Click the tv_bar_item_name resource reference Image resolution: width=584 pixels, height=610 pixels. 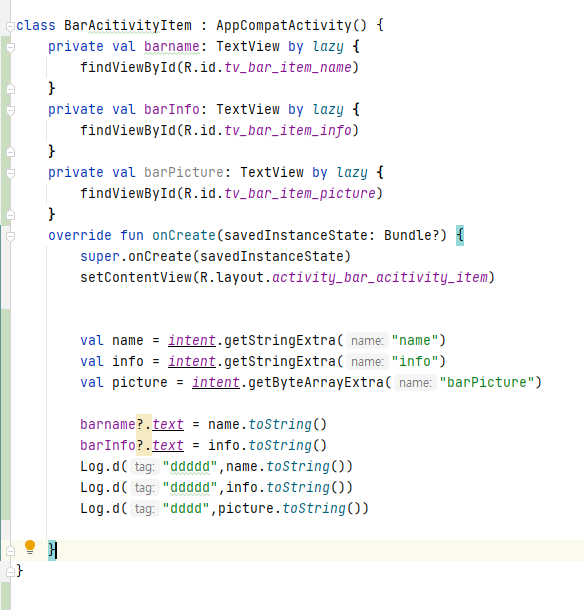coord(288,67)
